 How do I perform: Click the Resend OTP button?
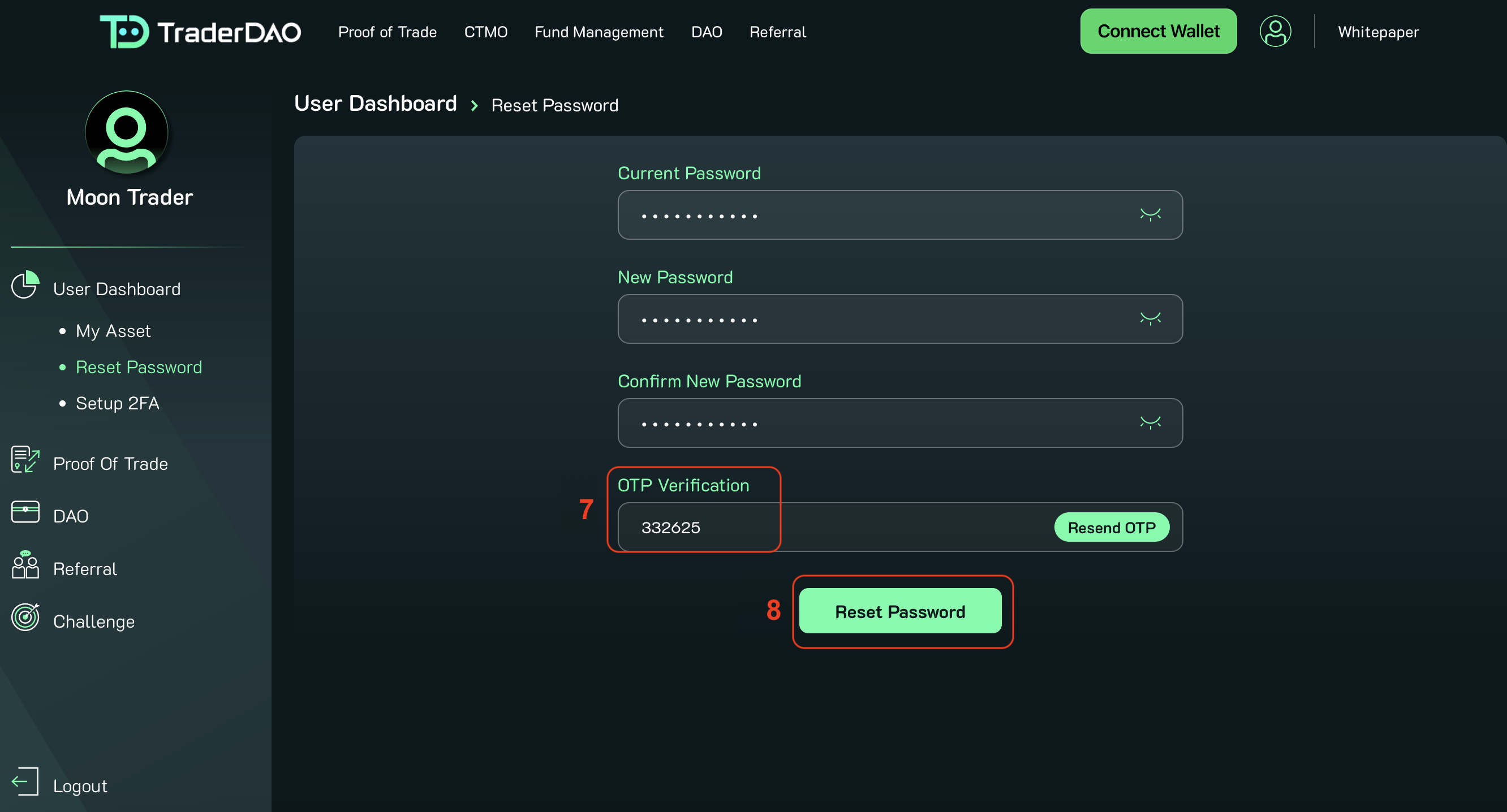[x=1111, y=528]
